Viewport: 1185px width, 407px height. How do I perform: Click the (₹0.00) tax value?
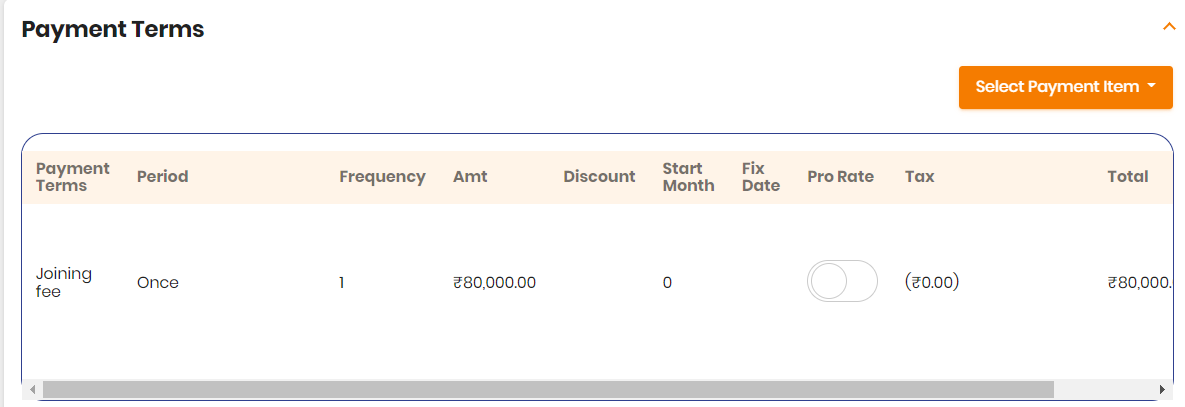click(932, 283)
